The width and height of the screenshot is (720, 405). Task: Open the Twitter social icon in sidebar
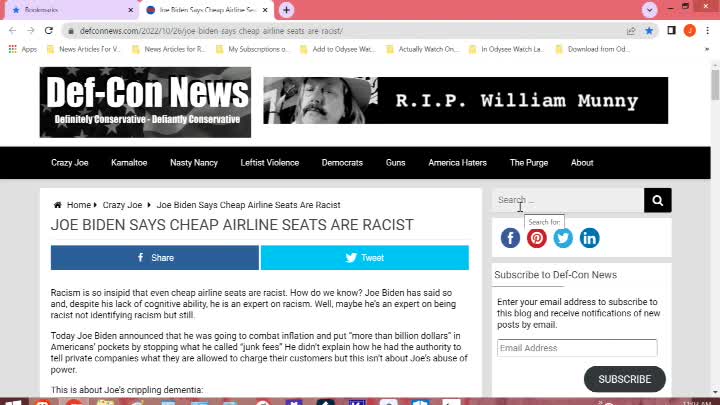point(563,238)
